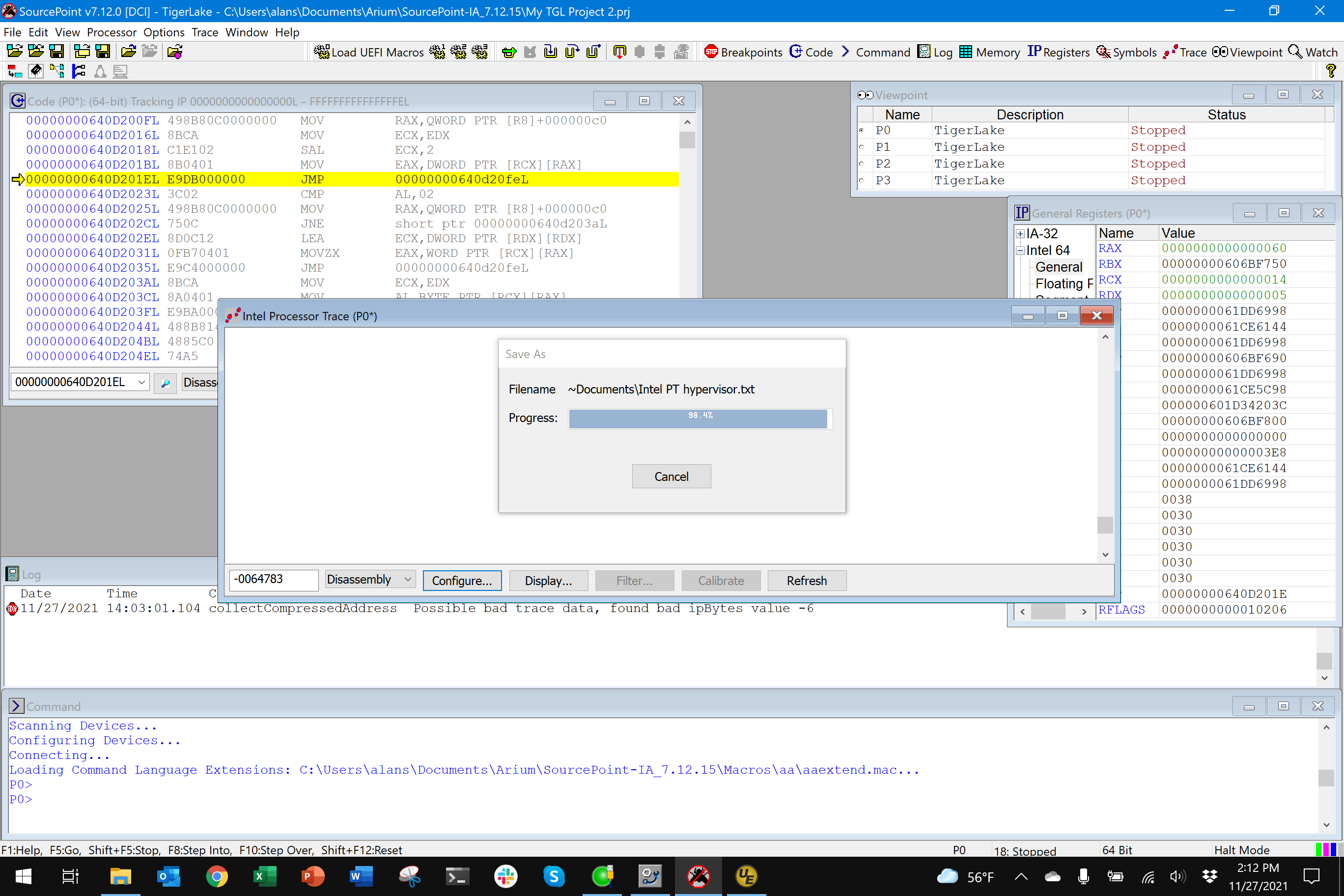1344x896 pixels.
Task: Run macro button number 2
Action: [458, 52]
